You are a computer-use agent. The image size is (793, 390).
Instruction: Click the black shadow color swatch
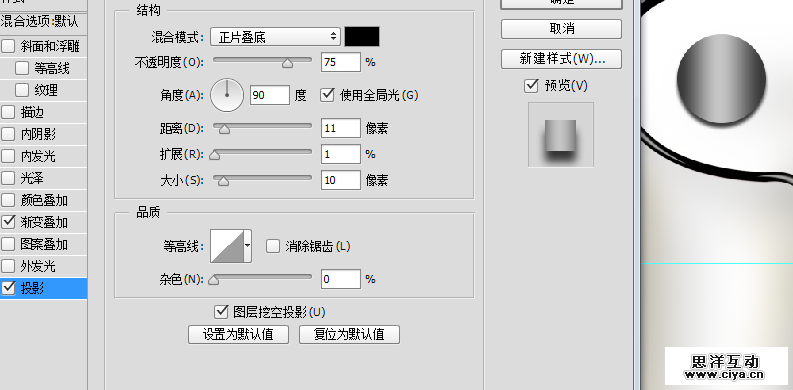pos(362,36)
